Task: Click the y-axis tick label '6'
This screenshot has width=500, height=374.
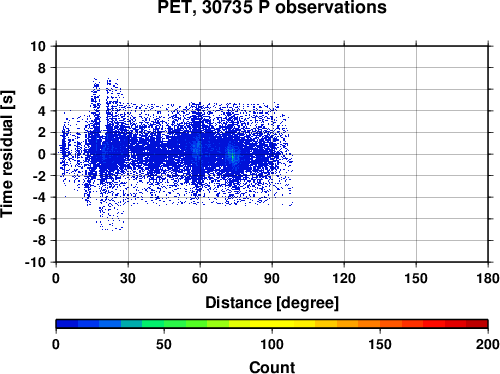Action: pos(42,89)
